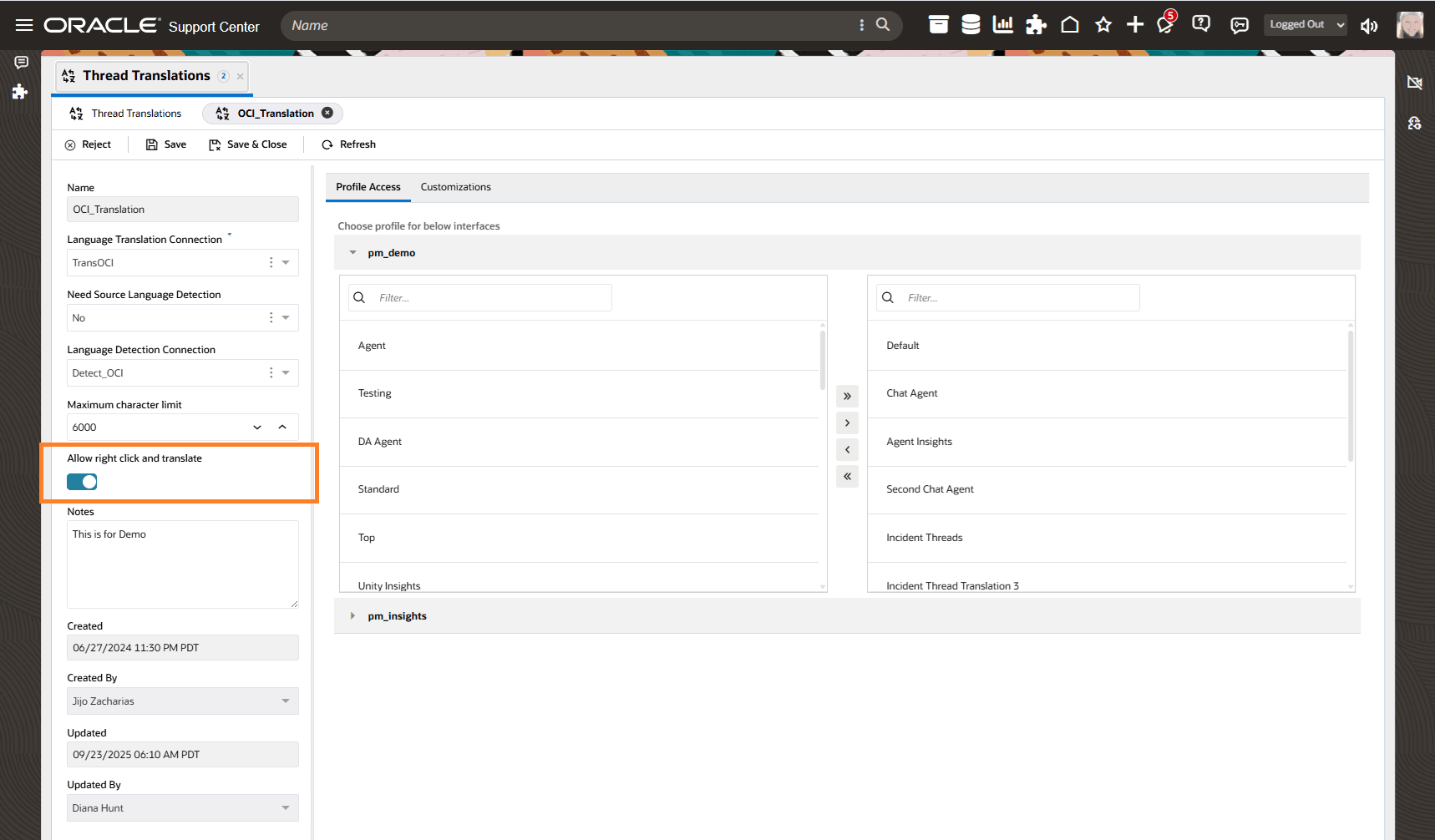Open the hamburger navigation menu
The width and height of the screenshot is (1435, 840).
point(24,25)
